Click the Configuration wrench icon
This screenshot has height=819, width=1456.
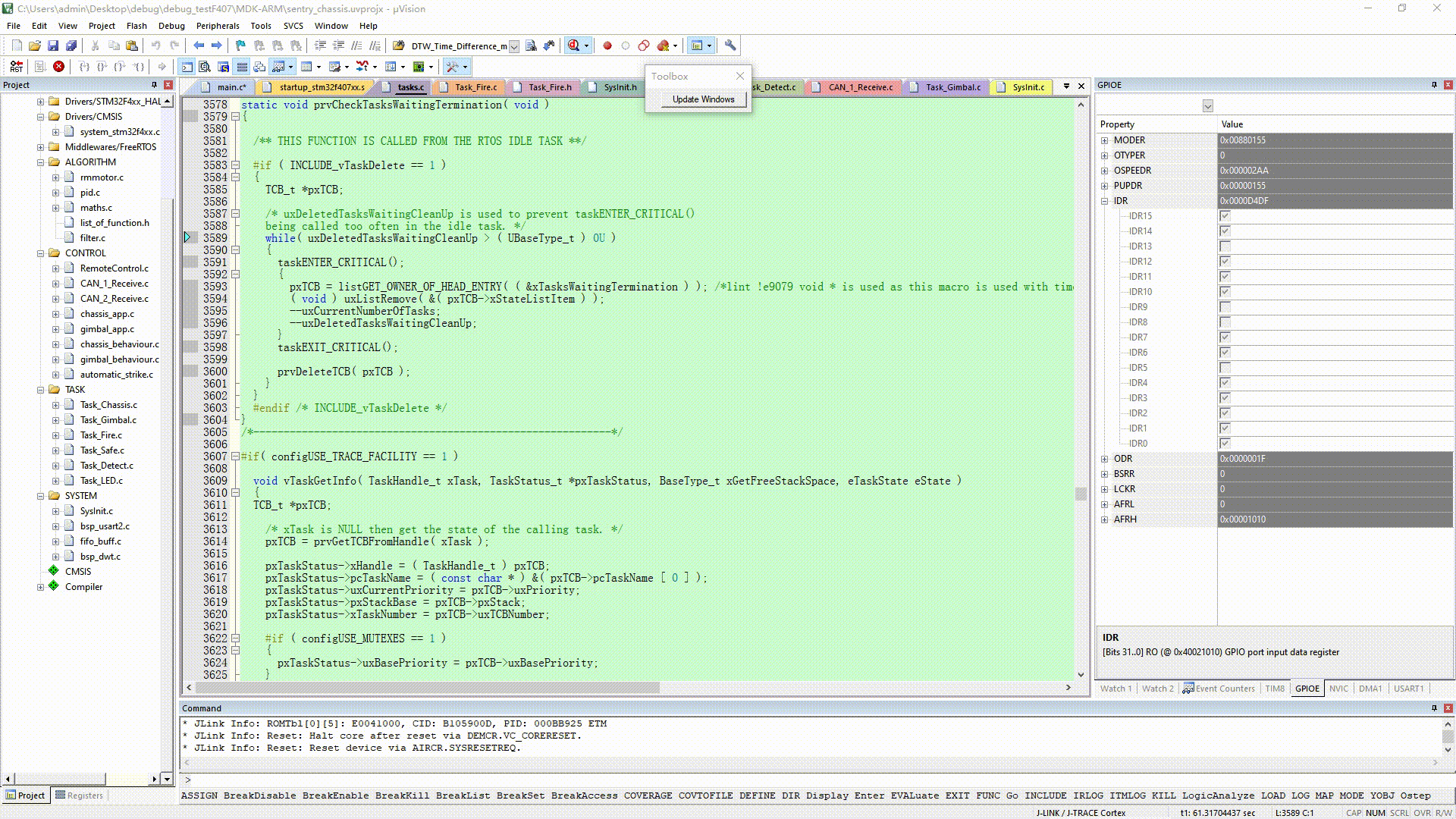click(730, 45)
